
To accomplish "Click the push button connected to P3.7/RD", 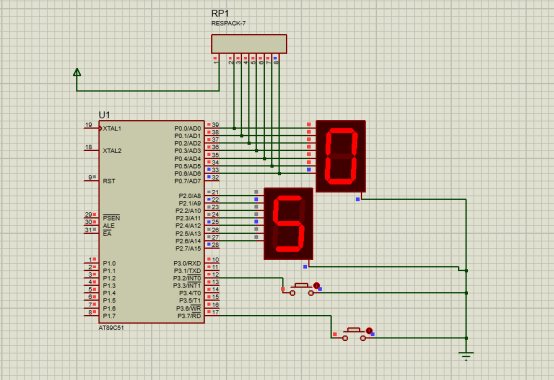I will tap(354, 334).
